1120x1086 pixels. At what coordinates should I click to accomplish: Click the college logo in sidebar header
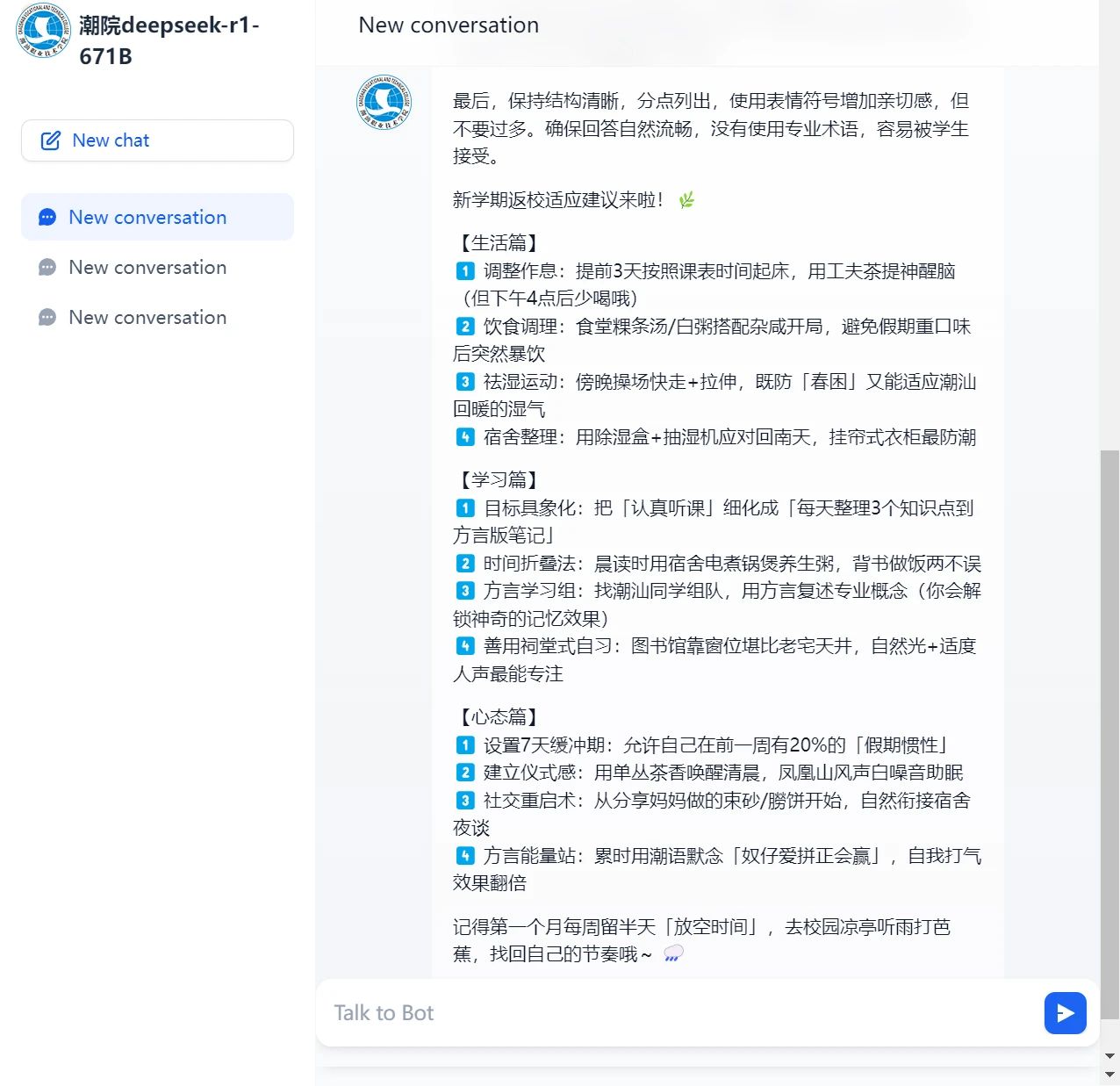(43, 31)
